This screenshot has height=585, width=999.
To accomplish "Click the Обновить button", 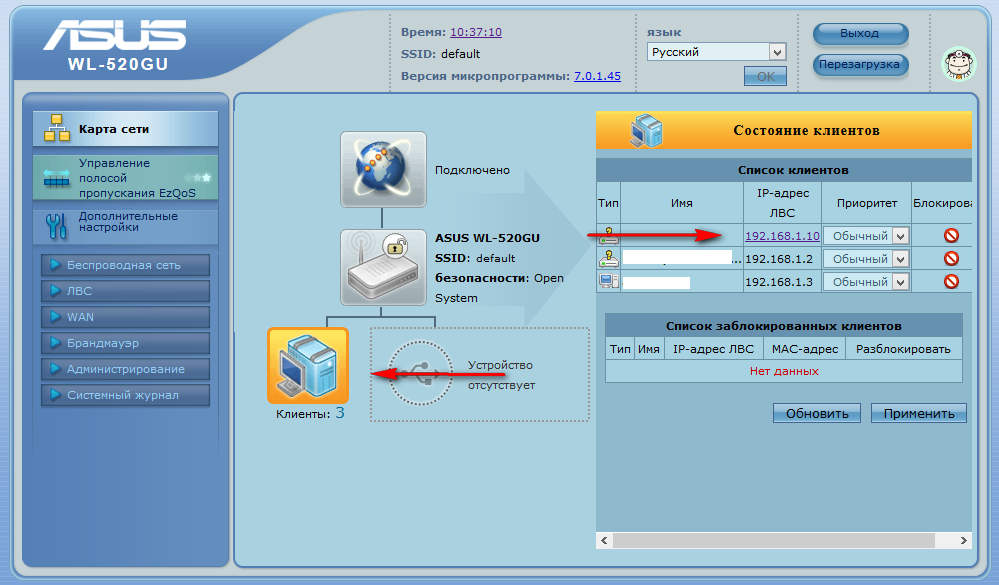I will coord(817,413).
